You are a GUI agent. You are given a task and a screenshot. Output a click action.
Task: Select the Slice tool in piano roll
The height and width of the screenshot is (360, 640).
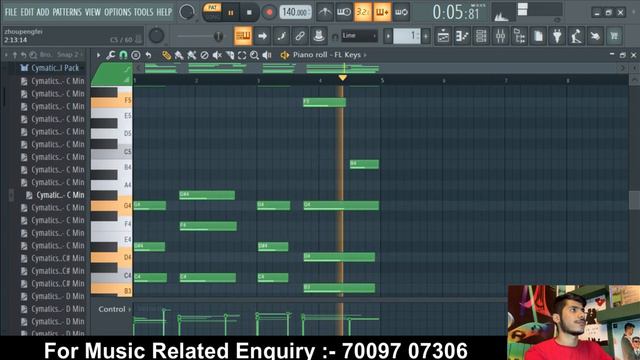click(x=230, y=55)
